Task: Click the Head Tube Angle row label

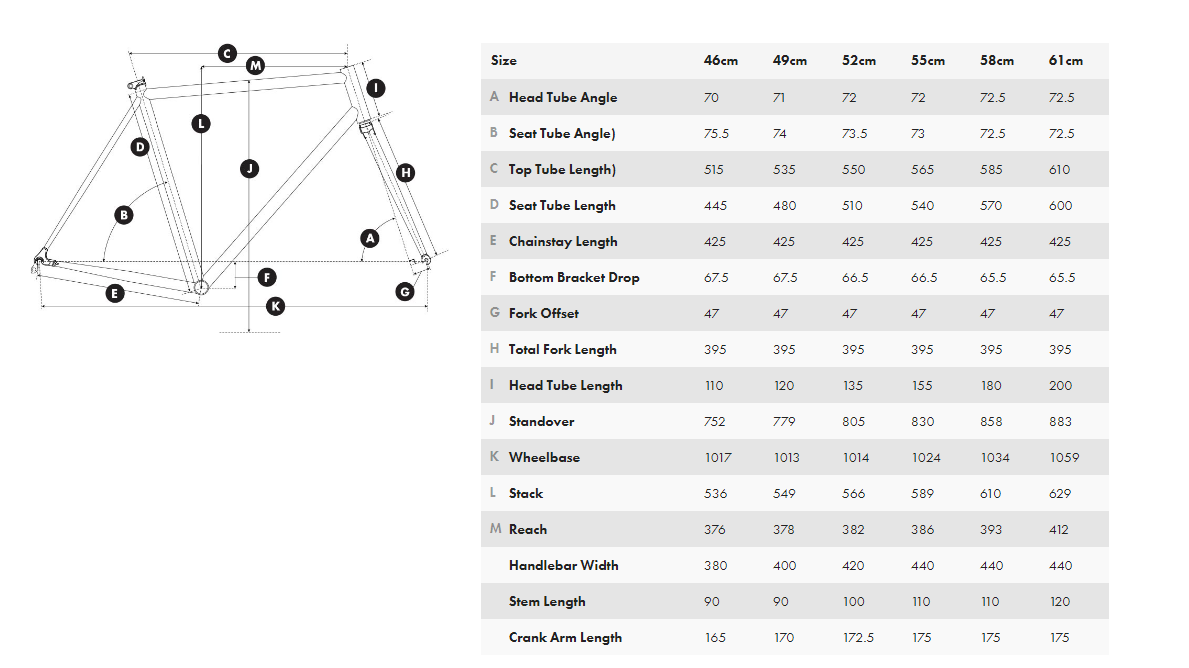Action: tap(562, 98)
